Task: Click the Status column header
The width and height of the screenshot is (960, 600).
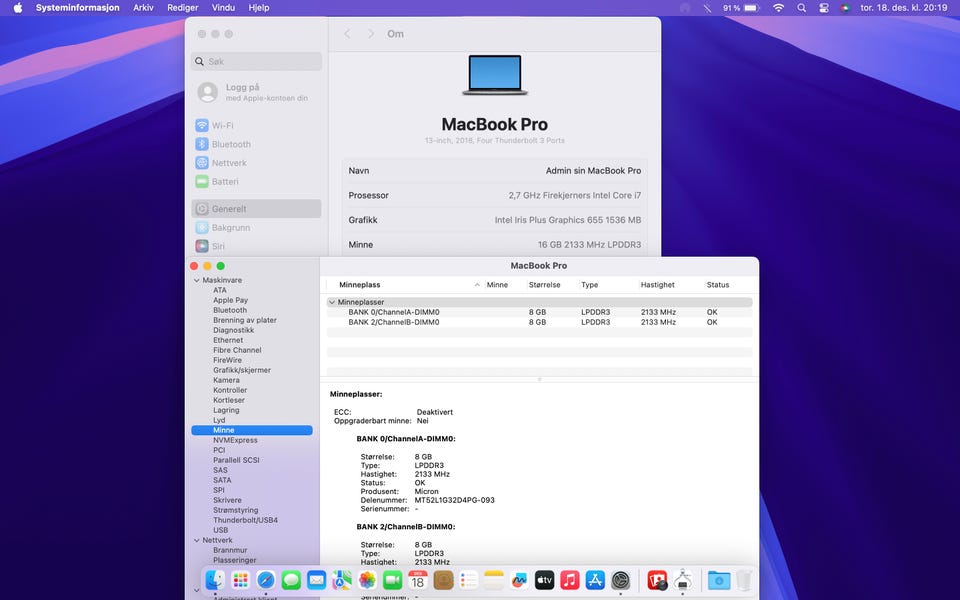Action: tap(718, 285)
